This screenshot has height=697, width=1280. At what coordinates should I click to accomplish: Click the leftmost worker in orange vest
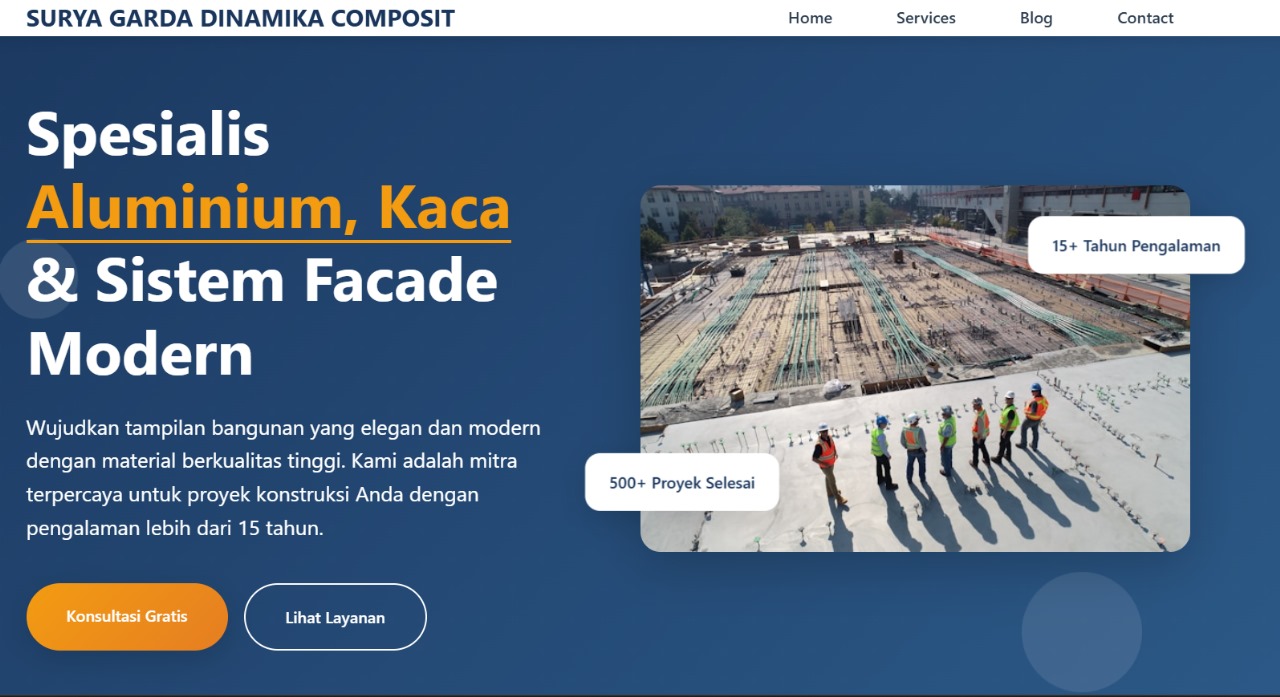828,462
